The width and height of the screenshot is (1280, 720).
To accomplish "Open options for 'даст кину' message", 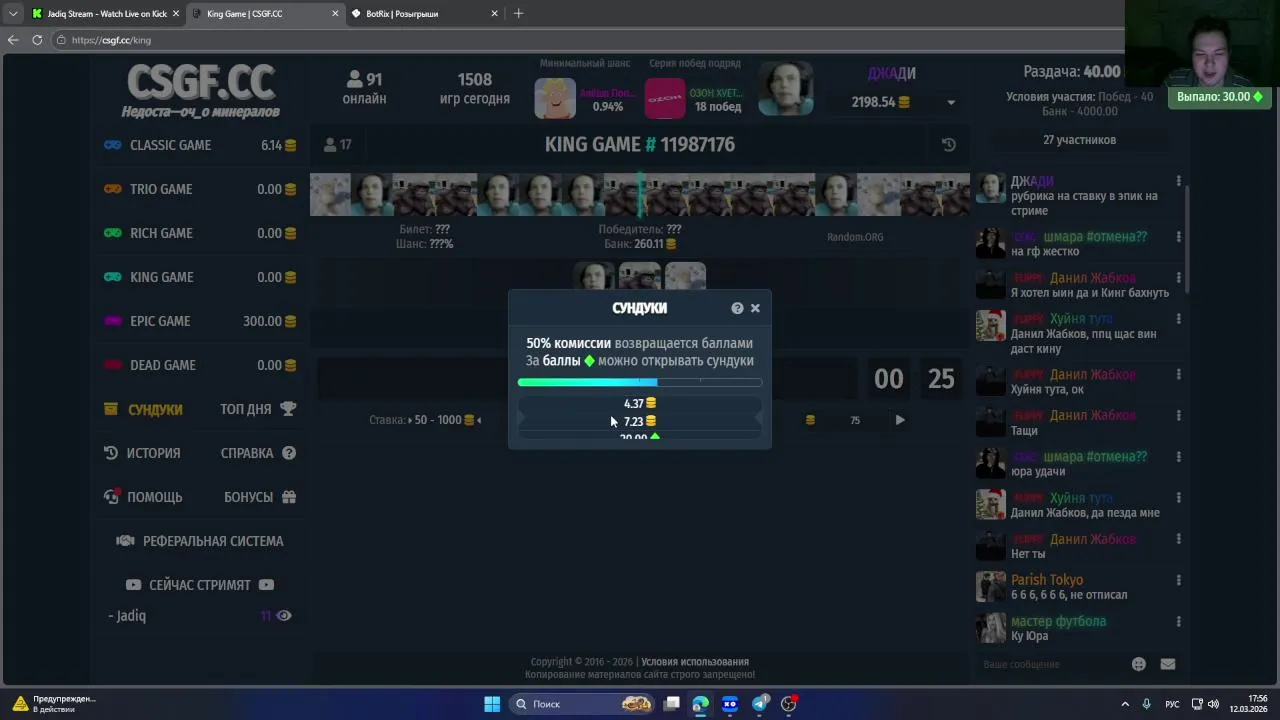I will pos(1179,319).
